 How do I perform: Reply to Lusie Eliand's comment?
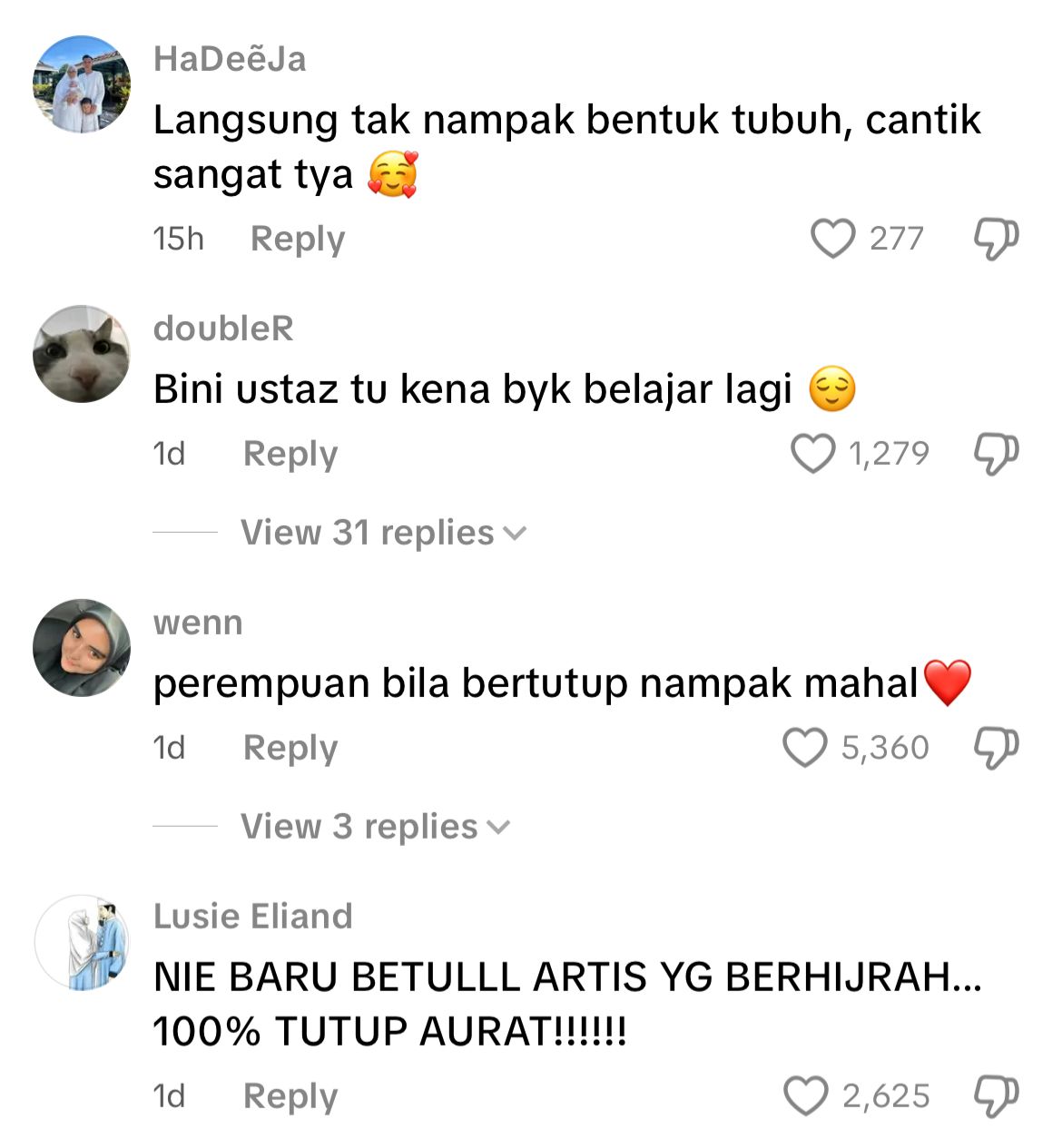click(290, 1095)
